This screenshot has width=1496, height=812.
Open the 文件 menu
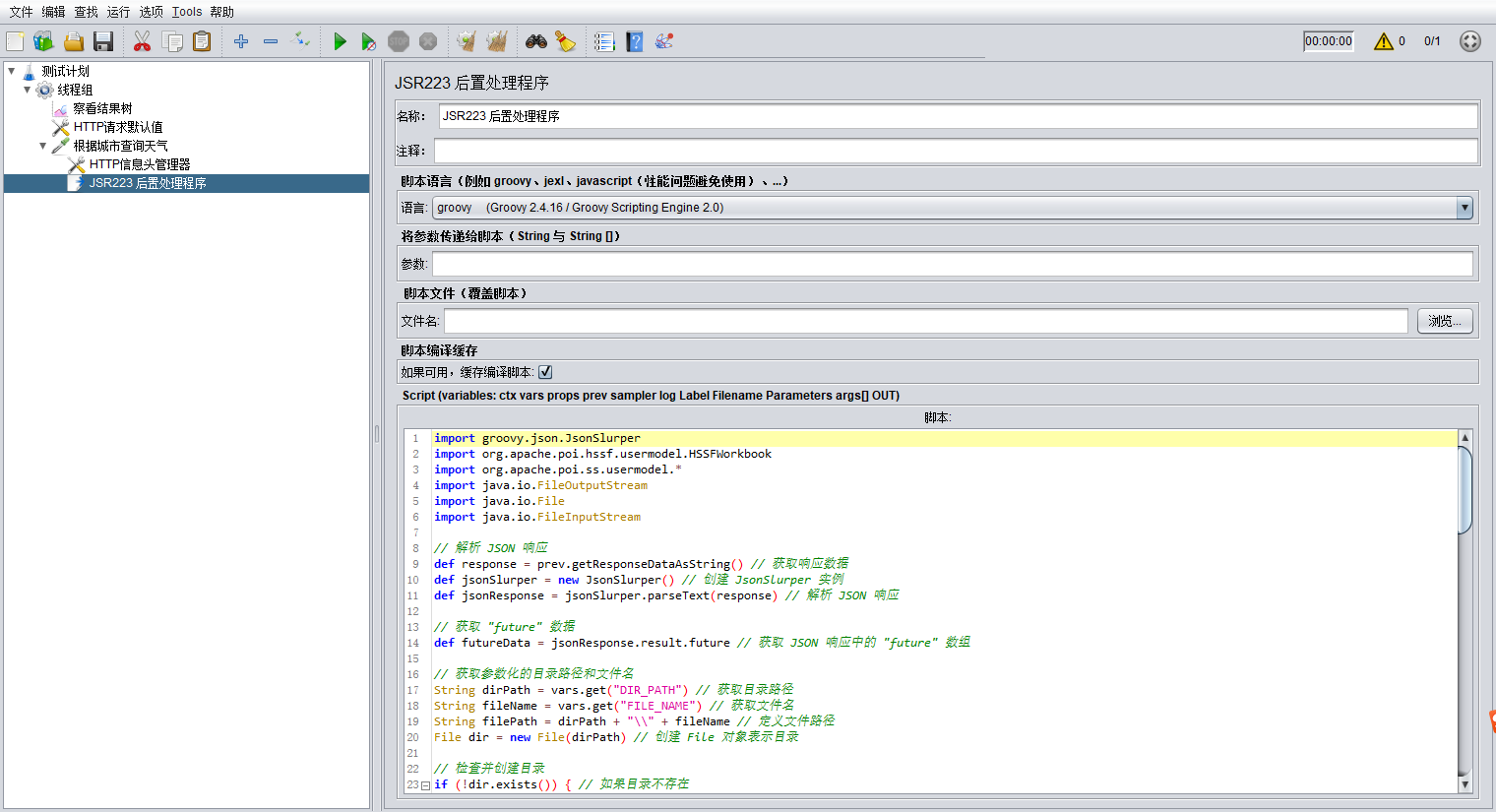click(22, 12)
